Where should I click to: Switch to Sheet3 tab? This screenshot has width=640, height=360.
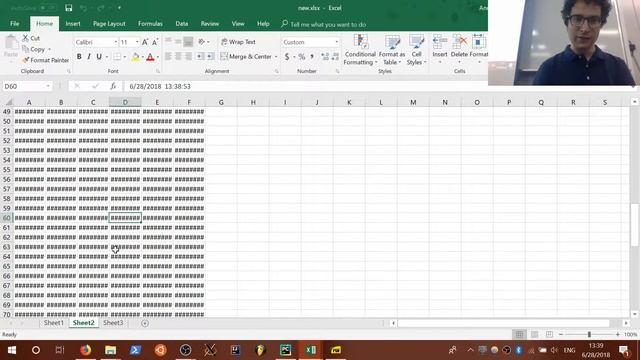tap(113, 323)
